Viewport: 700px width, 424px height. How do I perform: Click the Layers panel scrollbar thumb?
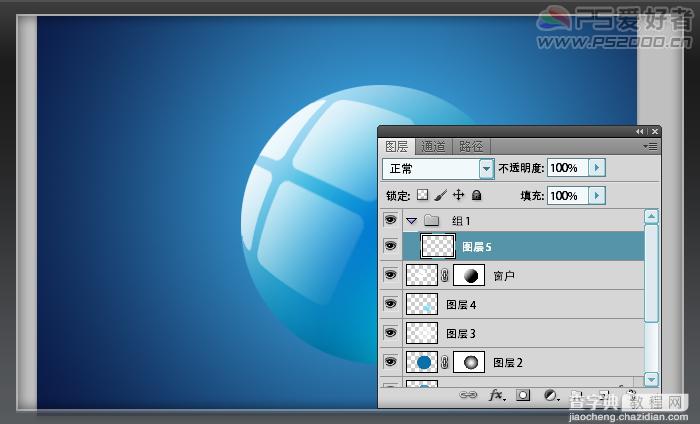(x=651, y=273)
